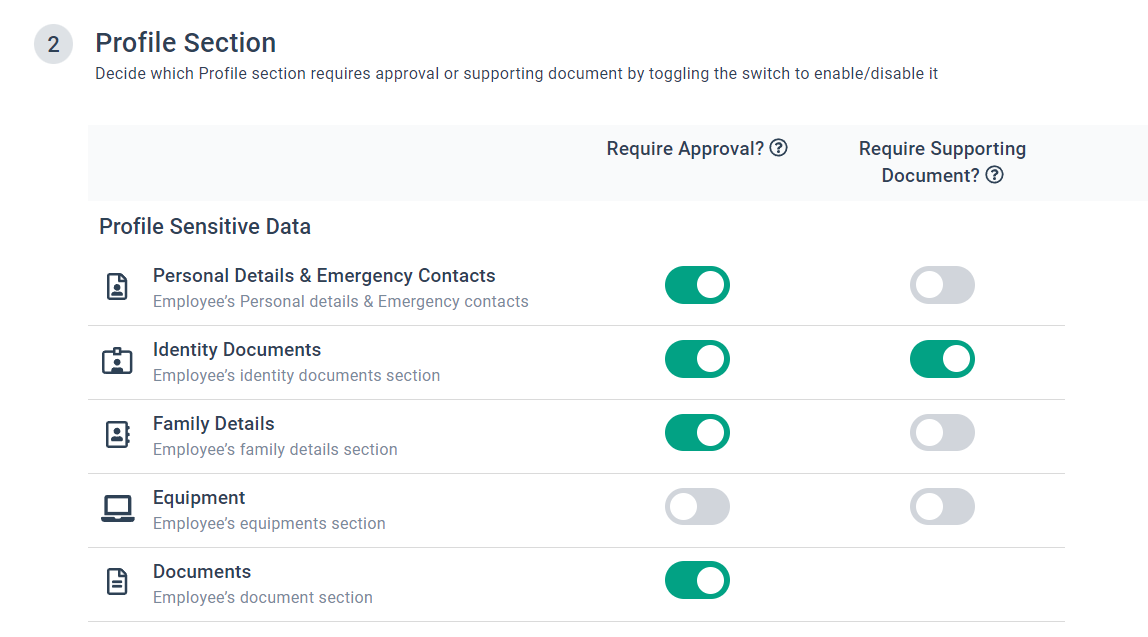
Task: Click help icon beside Require Supporting Document
Action: 994,175
